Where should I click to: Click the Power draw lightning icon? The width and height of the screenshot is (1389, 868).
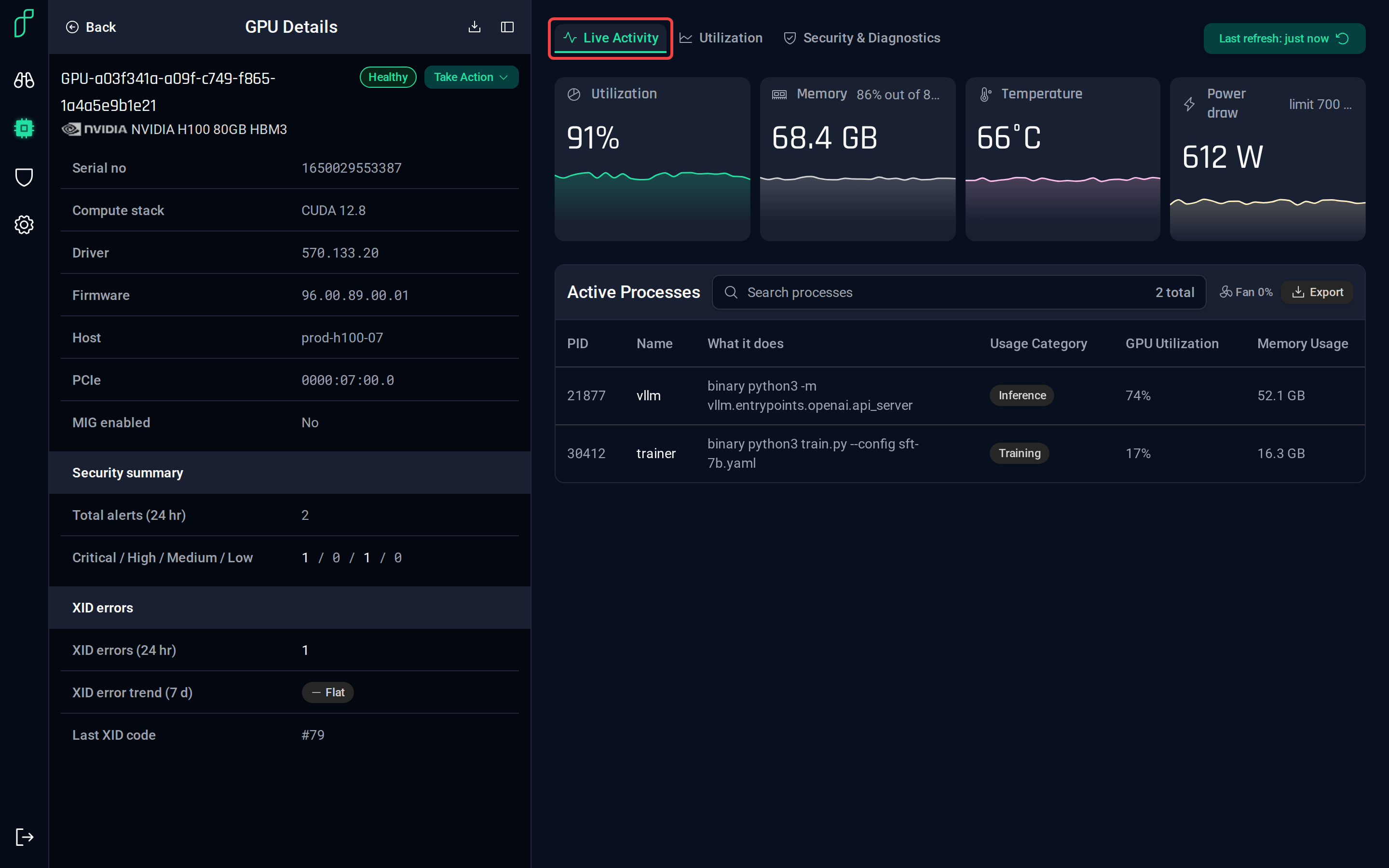tap(1190, 104)
